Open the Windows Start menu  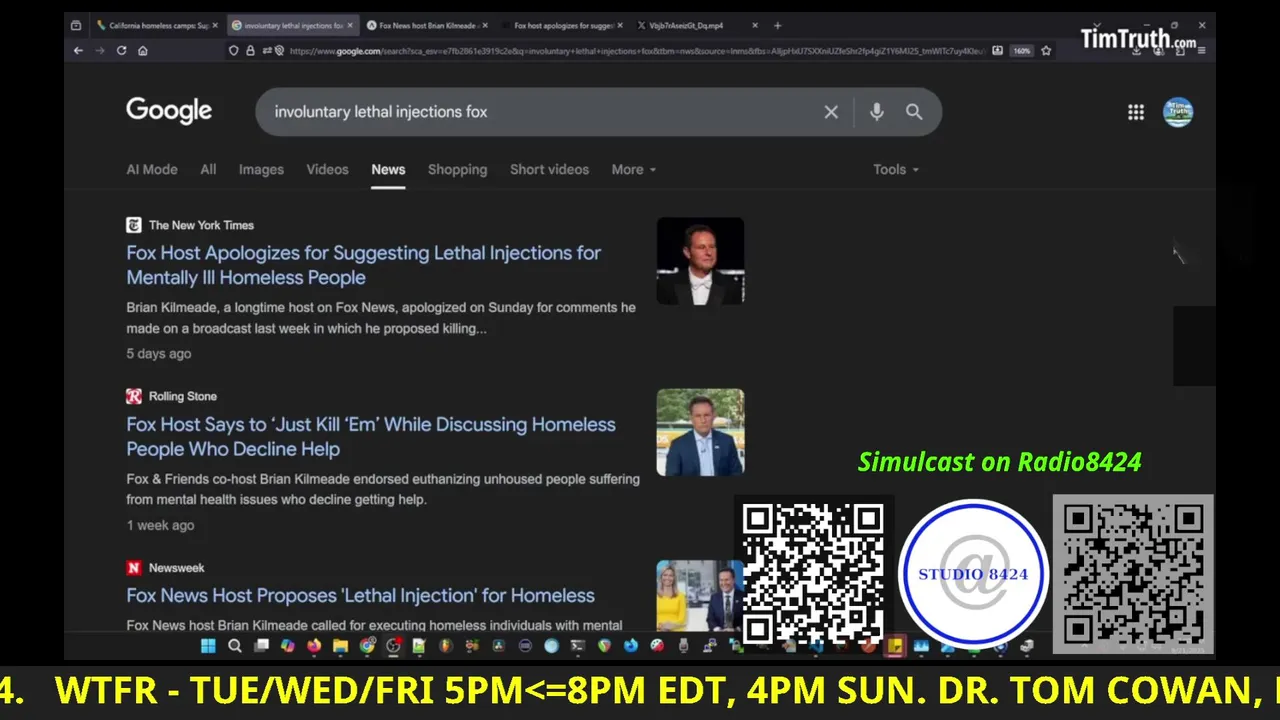tap(208, 646)
